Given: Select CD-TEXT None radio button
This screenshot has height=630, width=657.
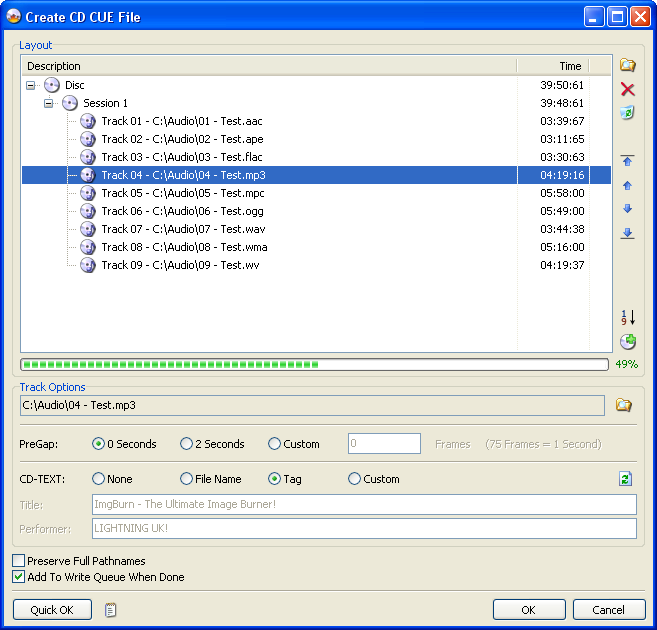Looking at the screenshot, I should (98, 478).
